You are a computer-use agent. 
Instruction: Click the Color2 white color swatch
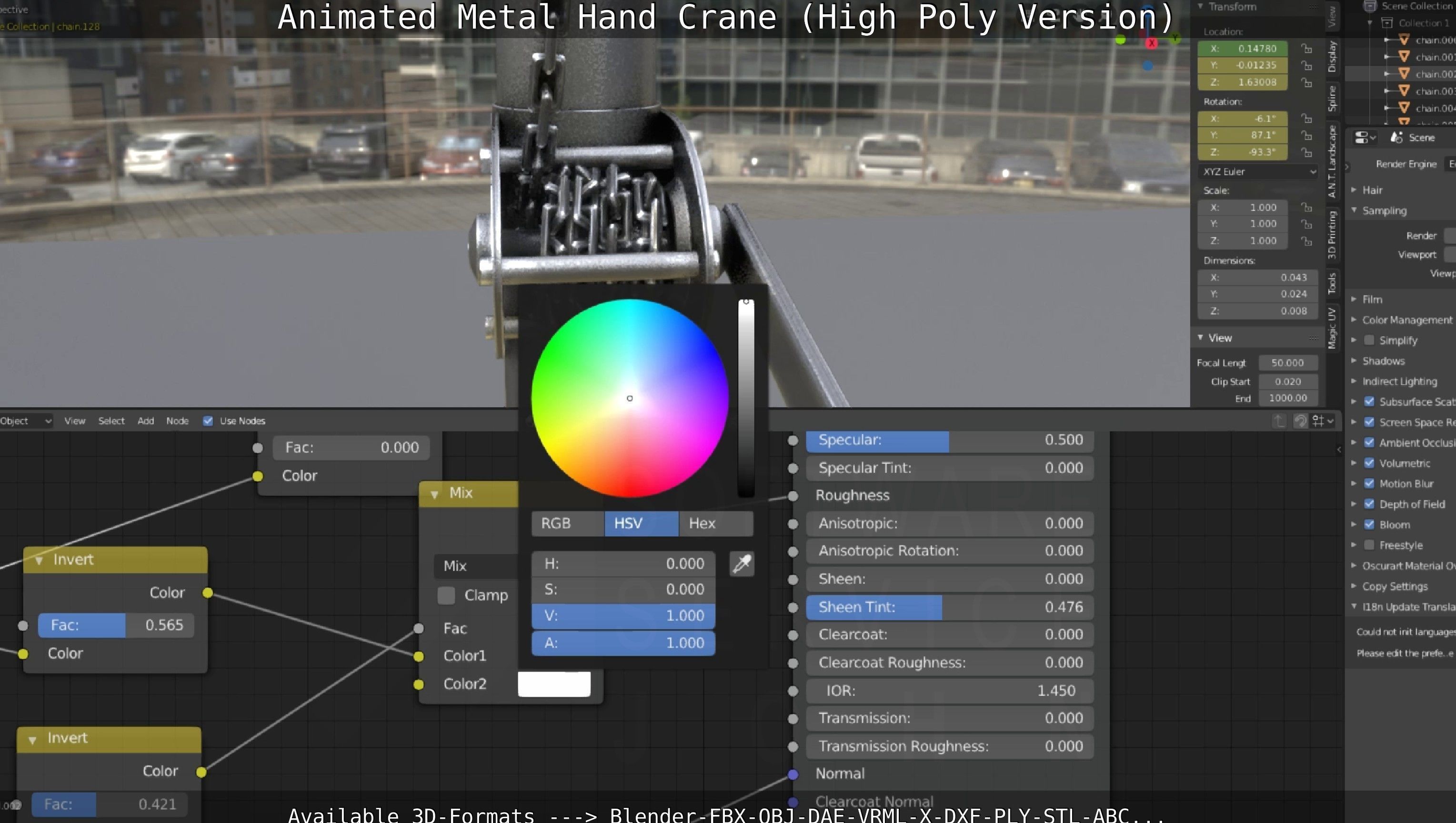(x=554, y=684)
